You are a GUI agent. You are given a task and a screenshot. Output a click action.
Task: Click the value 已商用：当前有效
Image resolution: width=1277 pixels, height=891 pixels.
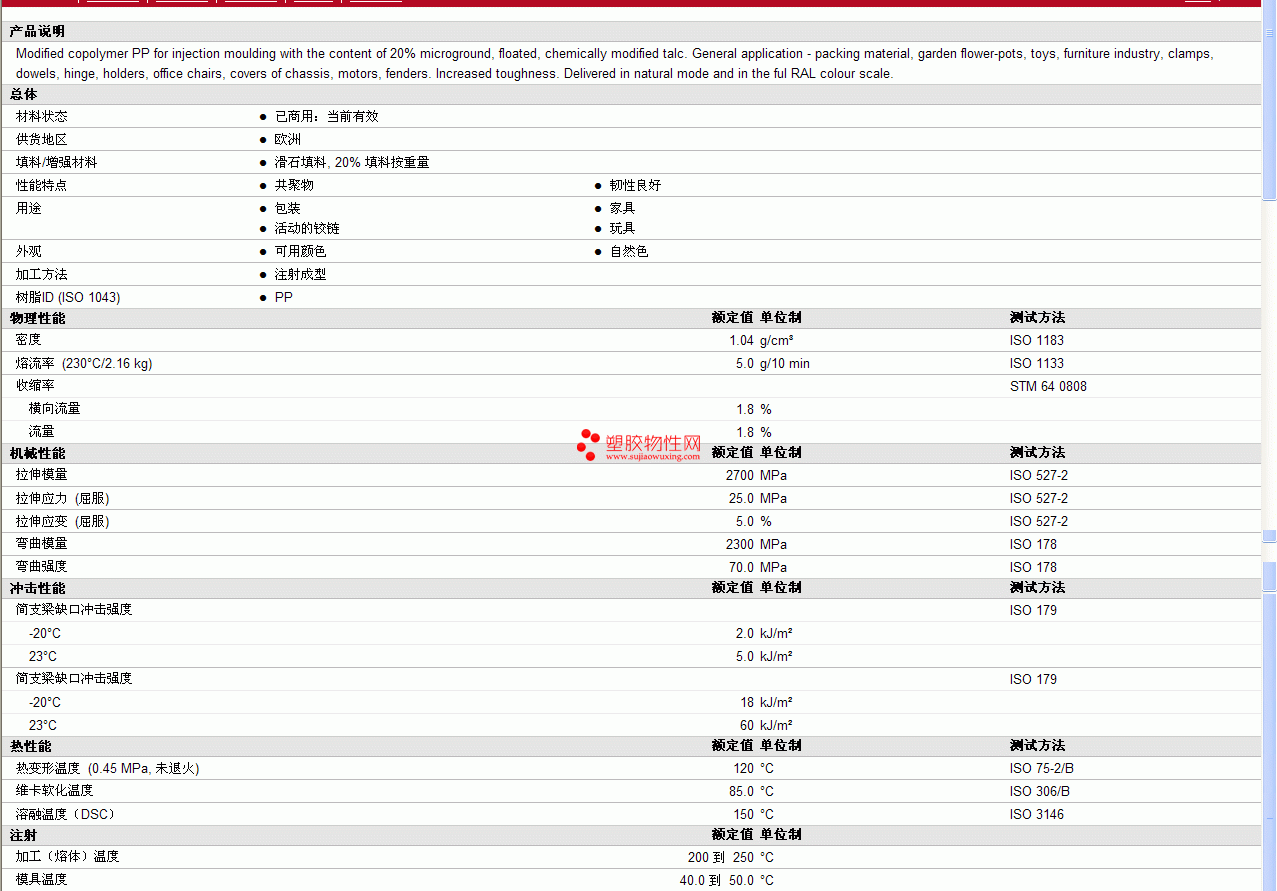[x=326, y=116]
